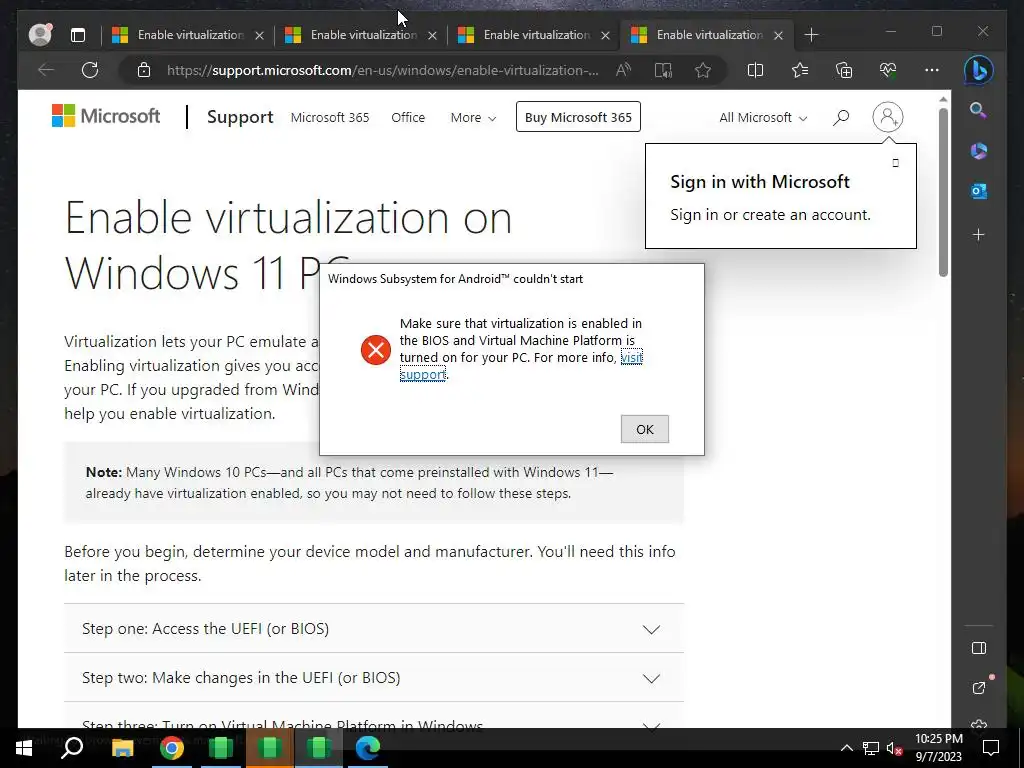
Task: Click the address bar URL field
Action: click(x=382, y=71)
